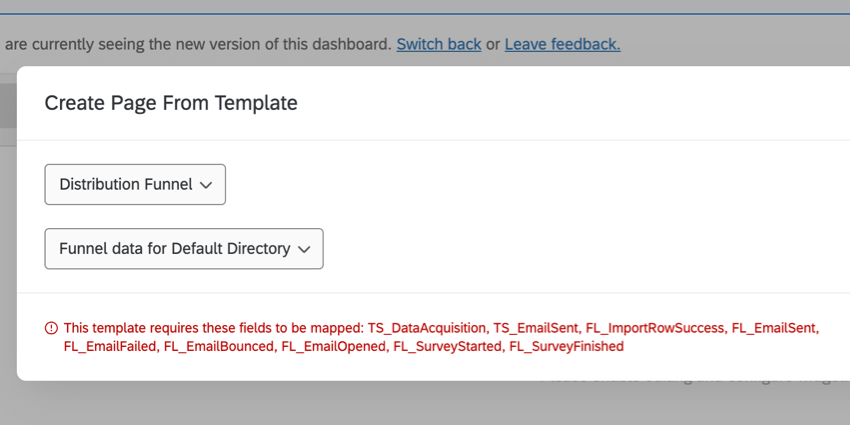The width and height of the screenshot is (850, 425).
Task: Click the Funnel data dropdown chevron arrow
Action: [304, 249]
